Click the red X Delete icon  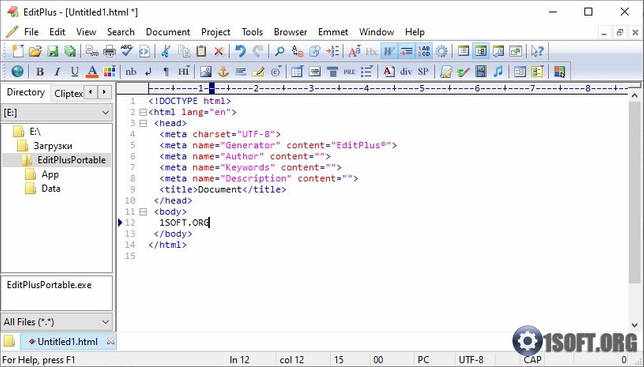218,51
